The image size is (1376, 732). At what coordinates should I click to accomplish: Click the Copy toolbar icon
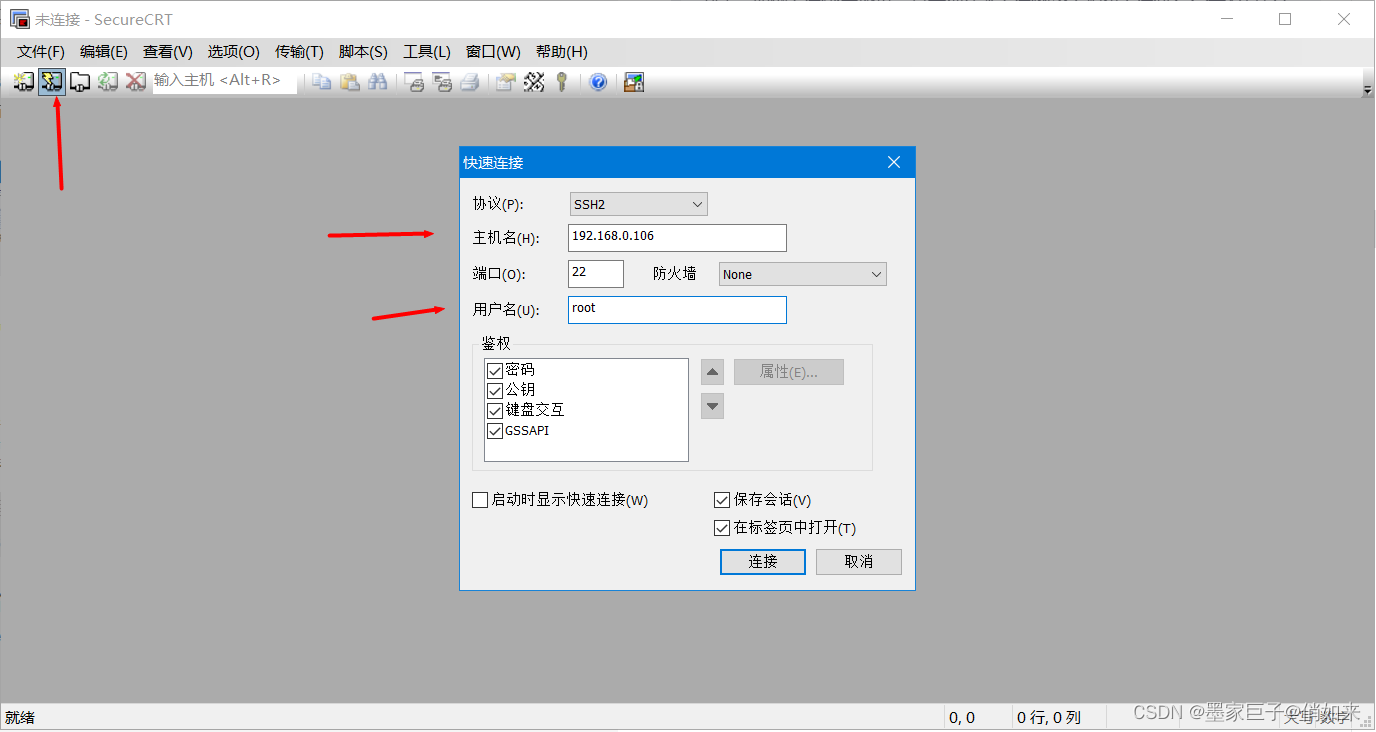point(321,82)
